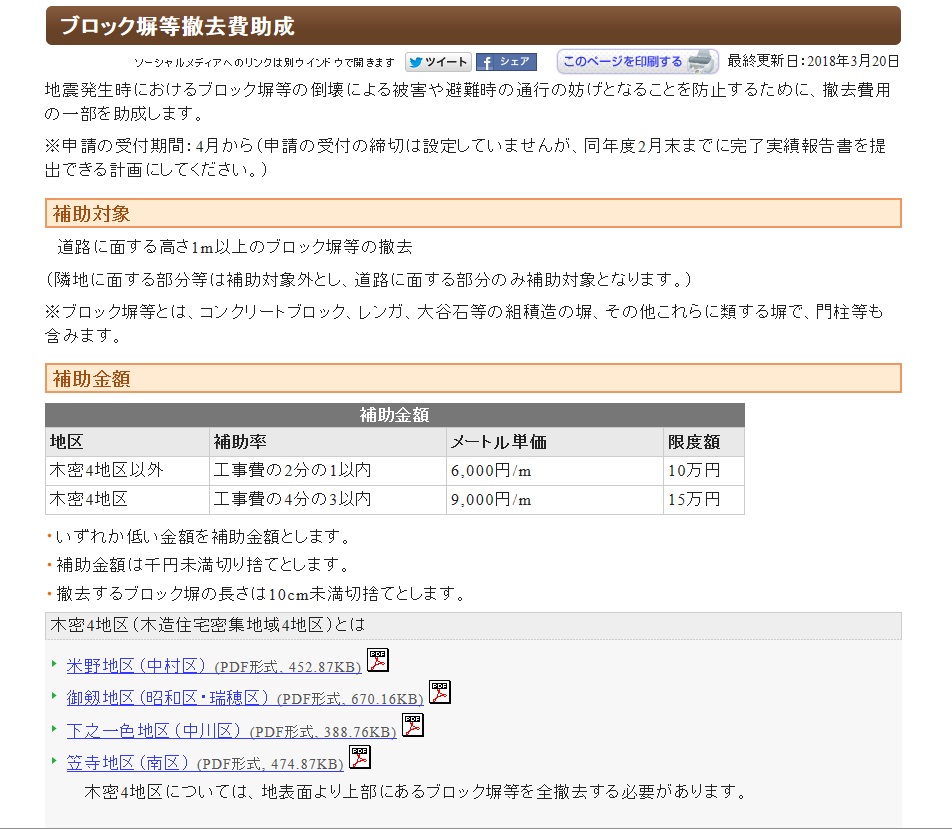952x830 pixels.
Task: Click the Facebook f icon
Action: coord(486,63)
